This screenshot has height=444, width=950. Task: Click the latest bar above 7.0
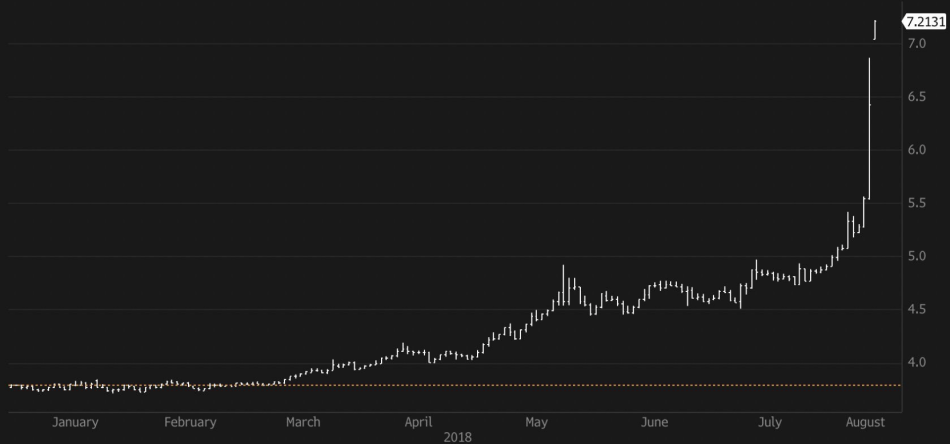[875, 30]
